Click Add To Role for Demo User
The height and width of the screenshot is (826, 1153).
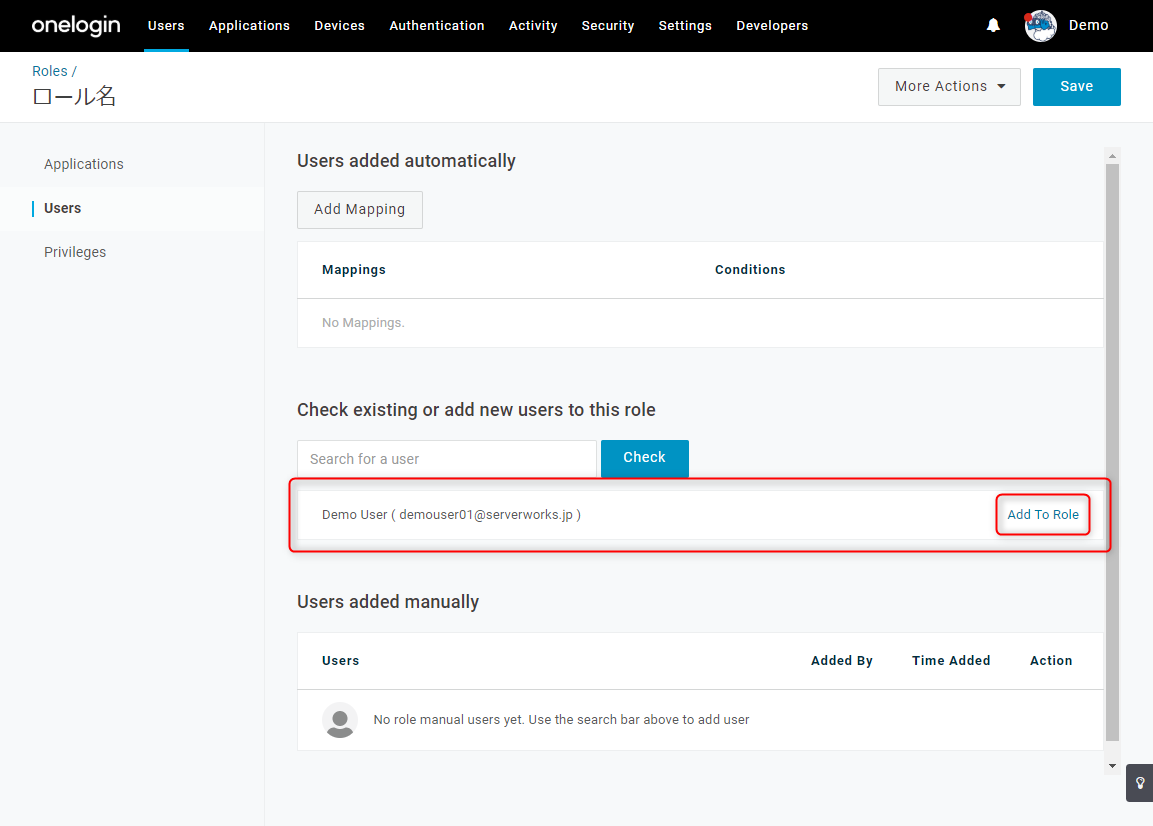point(1043,515)
